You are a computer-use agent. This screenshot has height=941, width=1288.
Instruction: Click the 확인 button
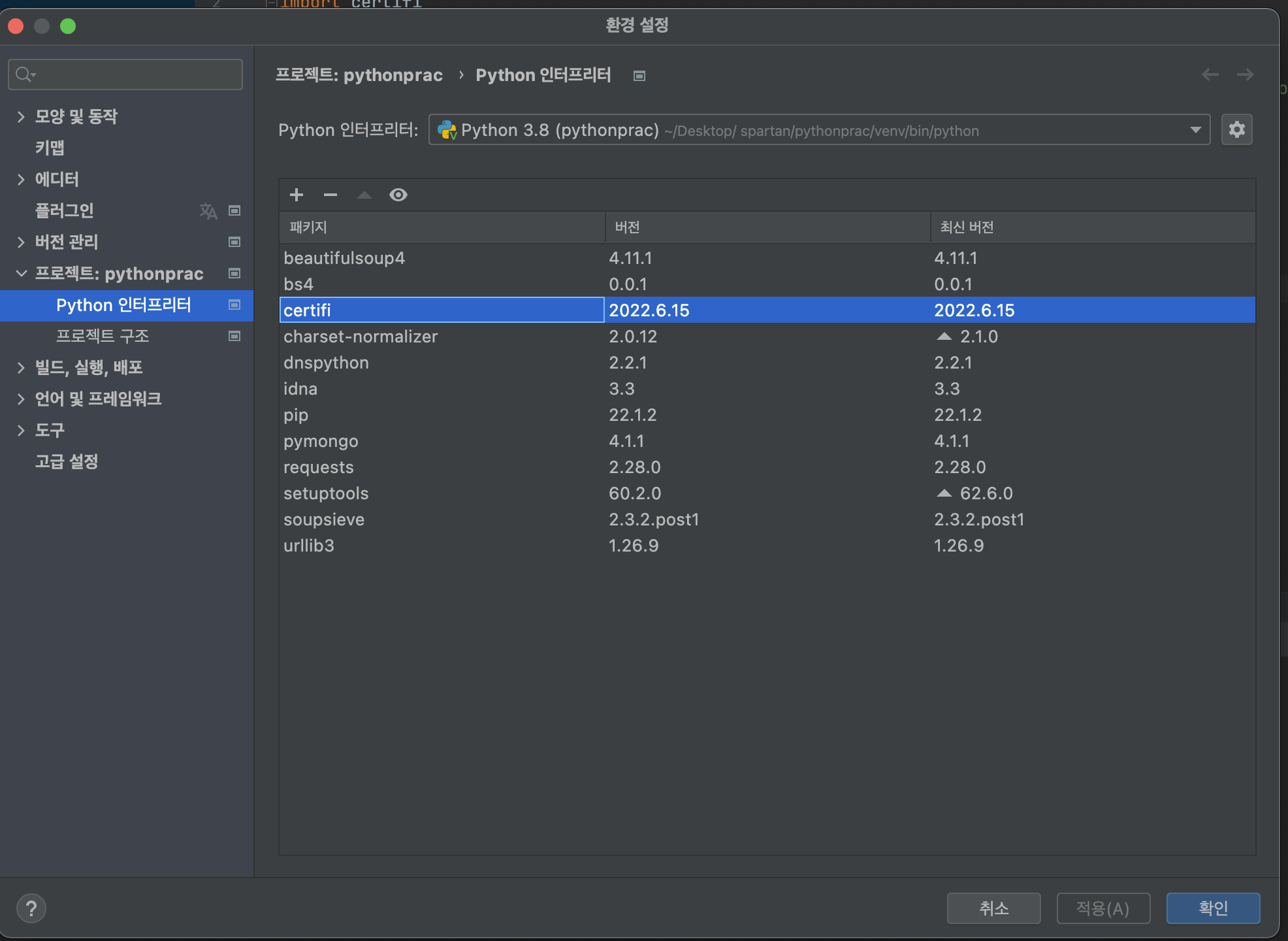coord(1213,908)
